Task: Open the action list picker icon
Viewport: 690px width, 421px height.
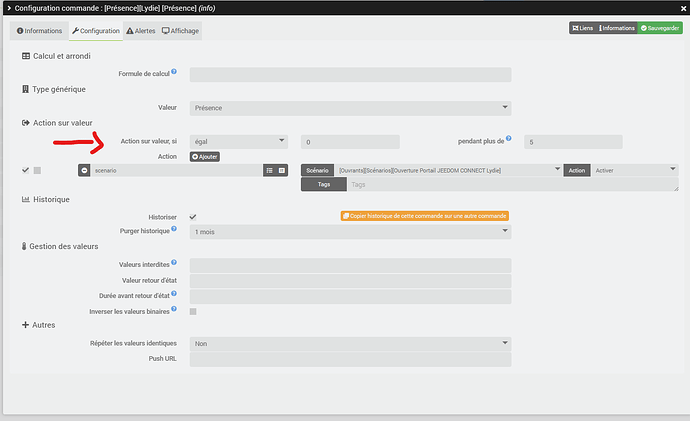Action: pos(269,171)
